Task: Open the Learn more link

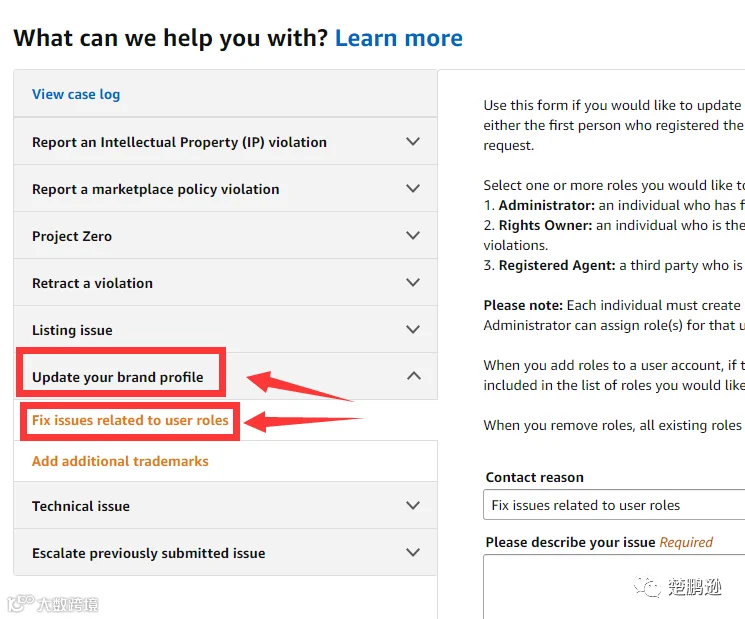Action: tap(399, 38)
